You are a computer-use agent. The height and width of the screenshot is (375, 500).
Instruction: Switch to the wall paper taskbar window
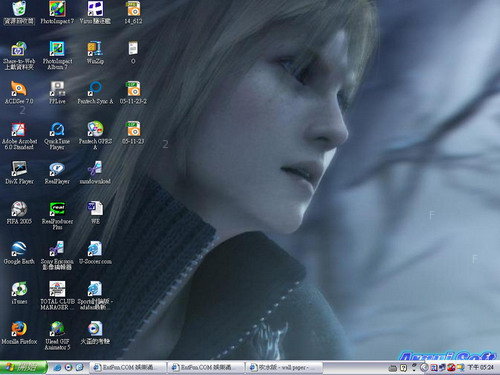(284, 367)
